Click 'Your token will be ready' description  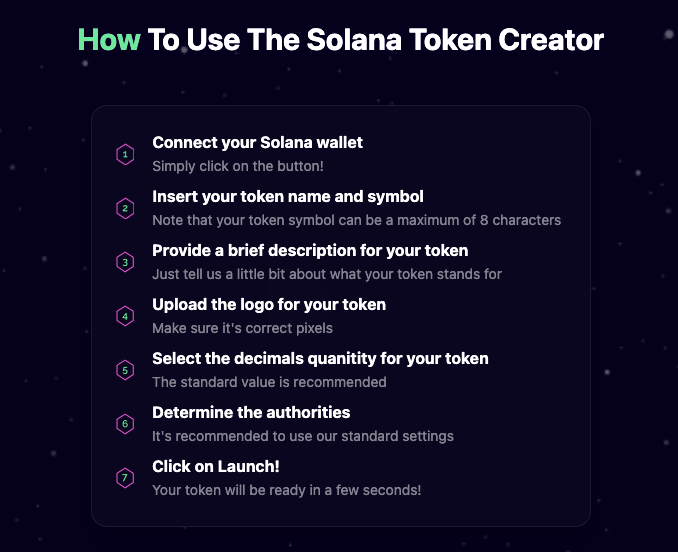pyautogui.click(x=287, y=490)
